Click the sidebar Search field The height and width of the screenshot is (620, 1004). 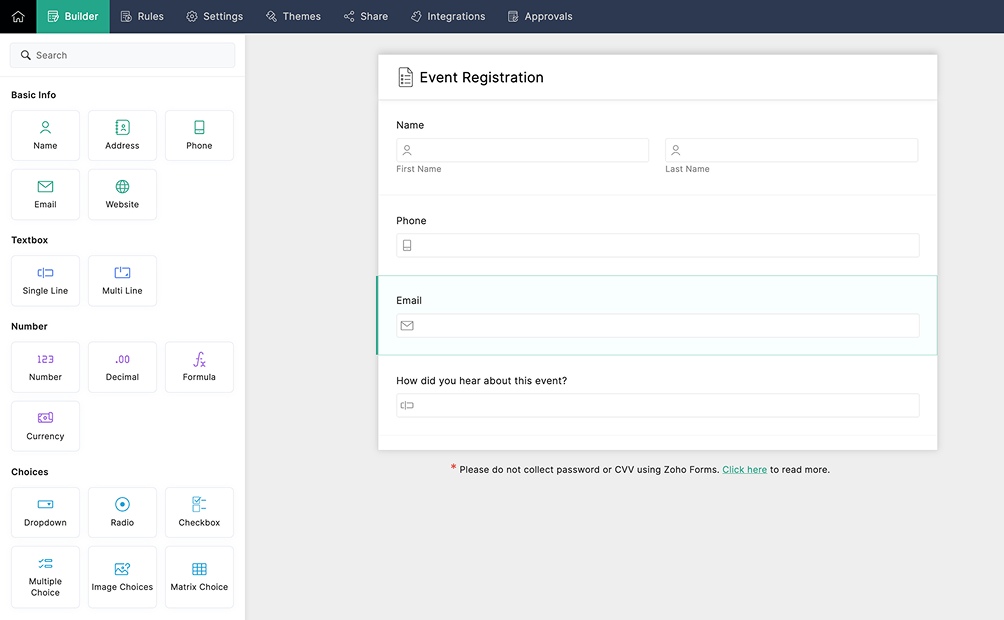click(x=121, y=55)
